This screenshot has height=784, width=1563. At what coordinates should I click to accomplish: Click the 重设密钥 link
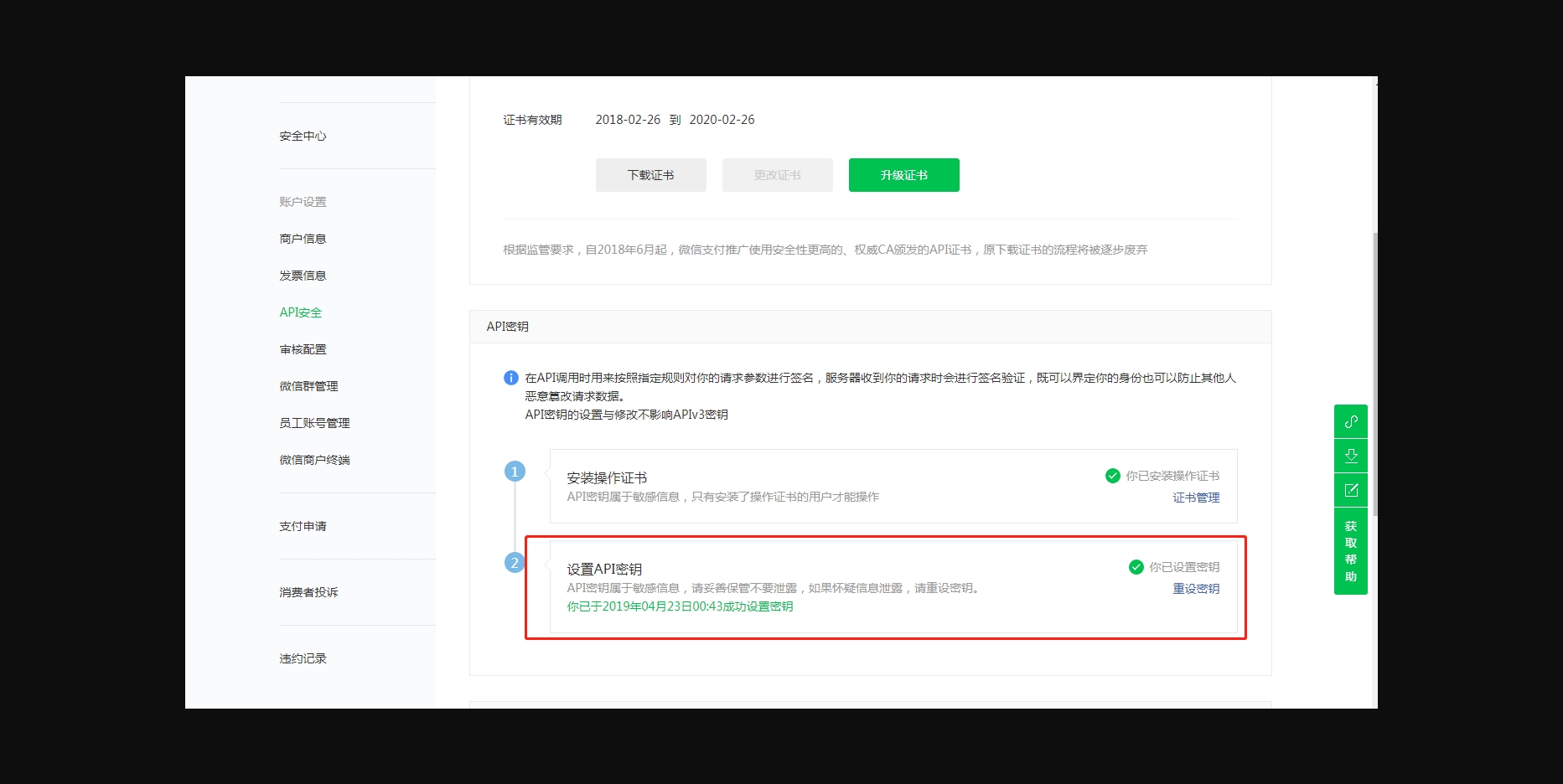pos(1196,589)
